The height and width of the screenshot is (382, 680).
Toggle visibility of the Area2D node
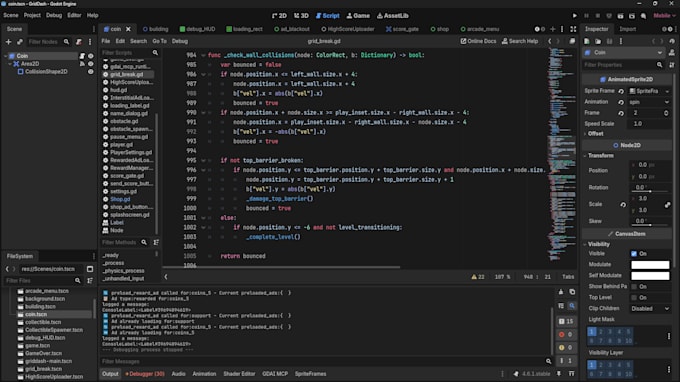tap(91, 64)
